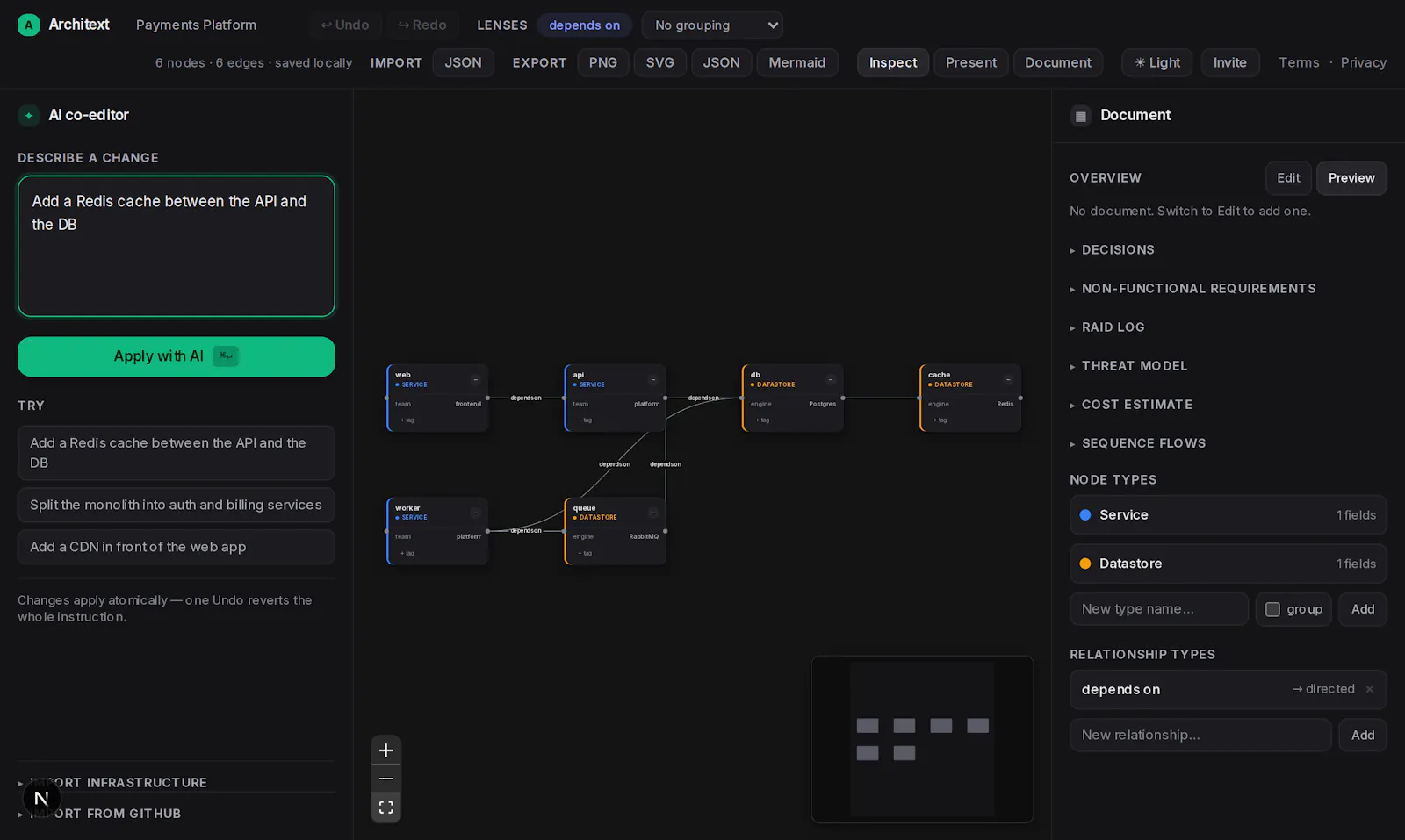Click the Apply with AI button

177,356
